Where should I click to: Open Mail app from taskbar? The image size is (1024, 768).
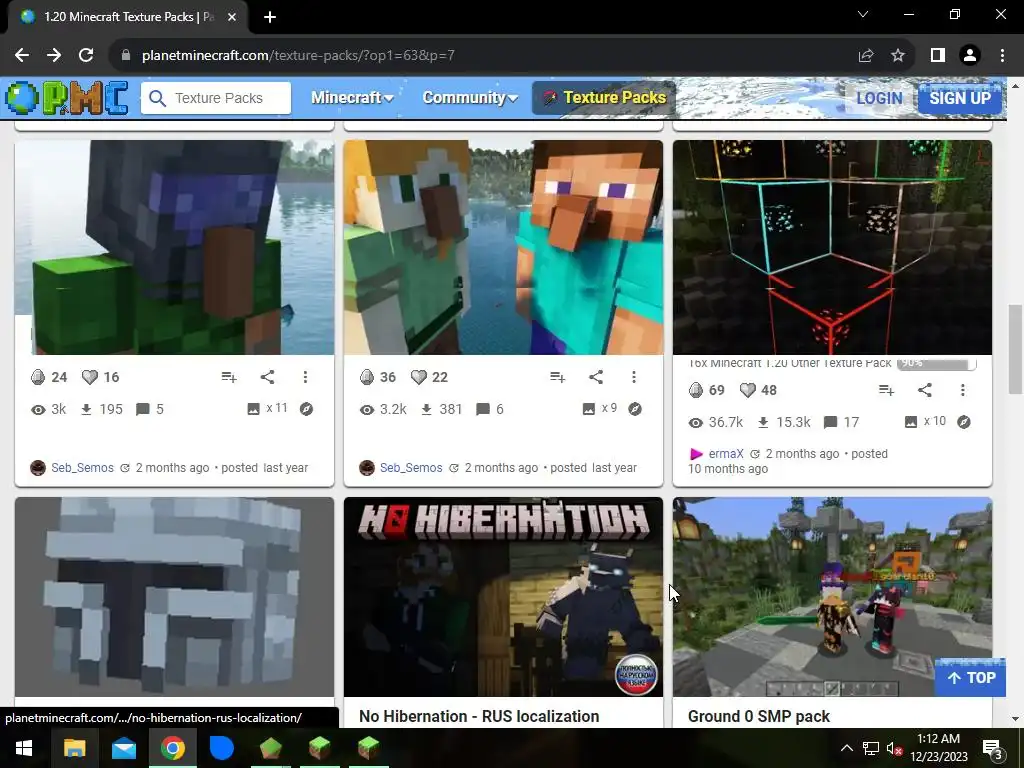[x=123, y=748]
